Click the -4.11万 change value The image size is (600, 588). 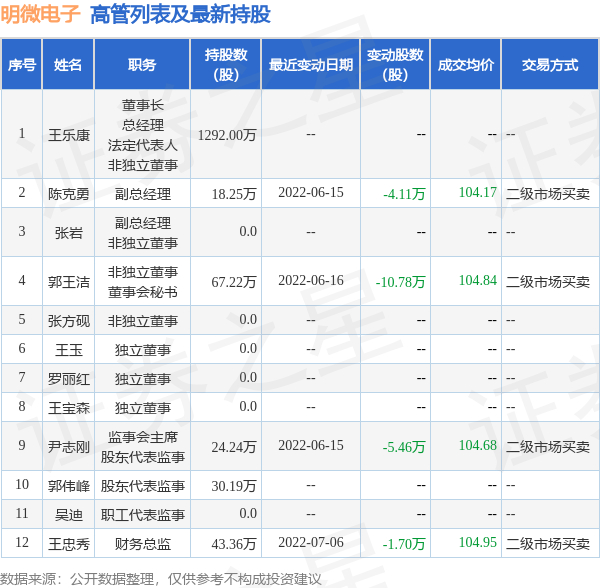(x=404, y=194)
